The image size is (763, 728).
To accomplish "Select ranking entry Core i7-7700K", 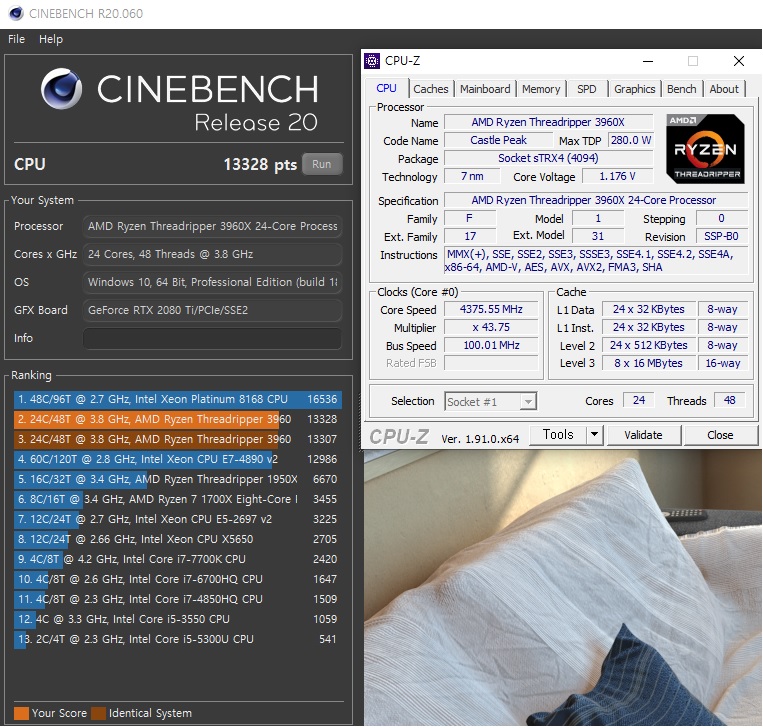I will coord(178,559).
